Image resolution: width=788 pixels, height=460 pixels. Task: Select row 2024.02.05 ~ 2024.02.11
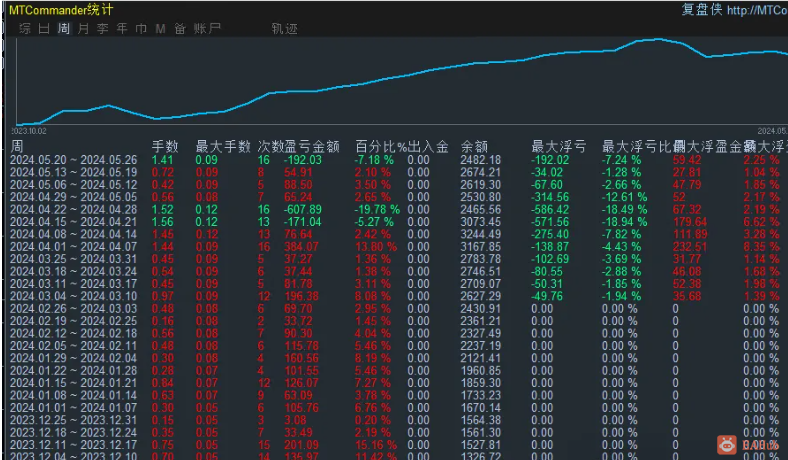(395, 346)
